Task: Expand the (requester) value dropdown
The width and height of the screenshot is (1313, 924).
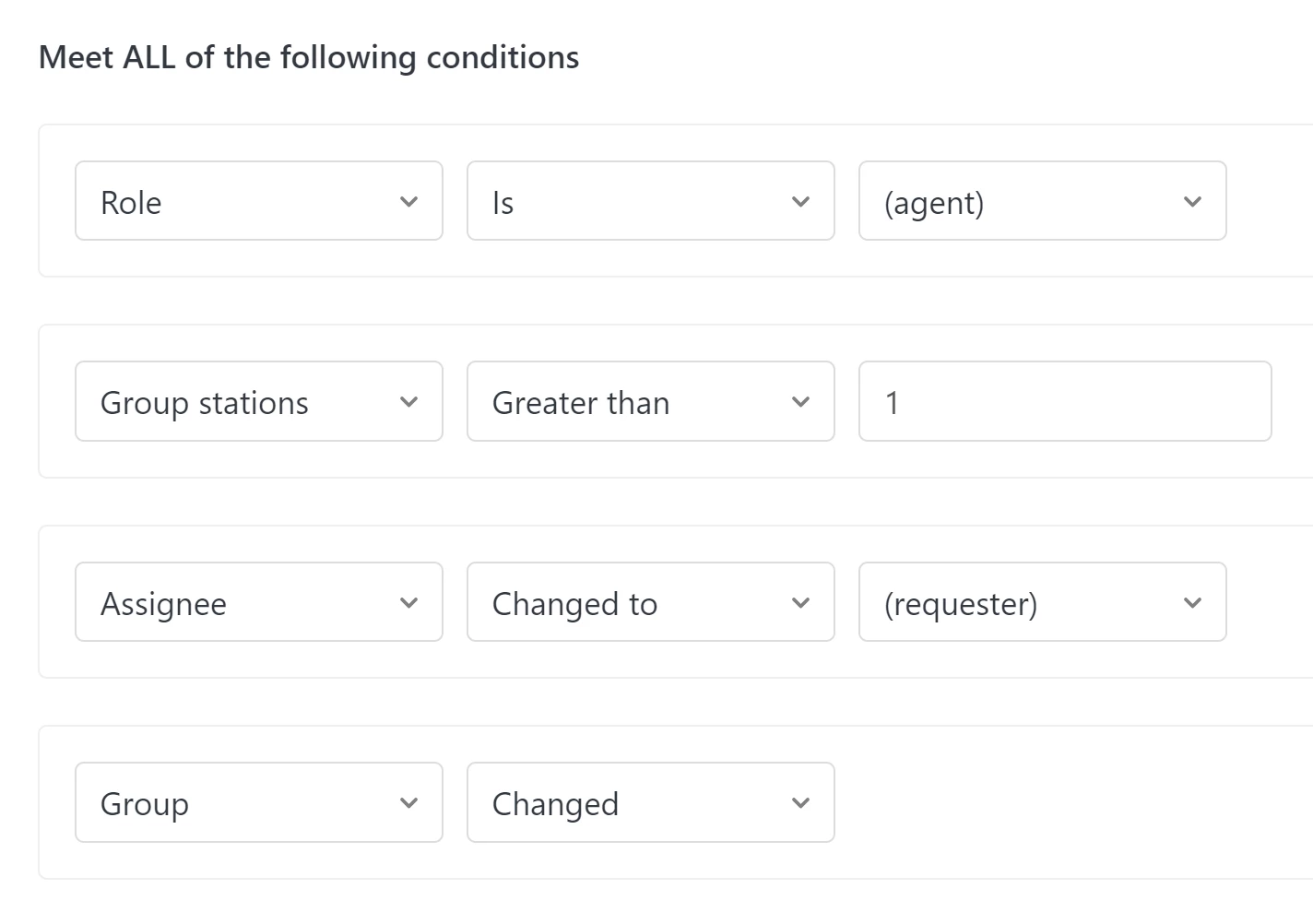Action: pyautogui.click(x=1042, y=602)
